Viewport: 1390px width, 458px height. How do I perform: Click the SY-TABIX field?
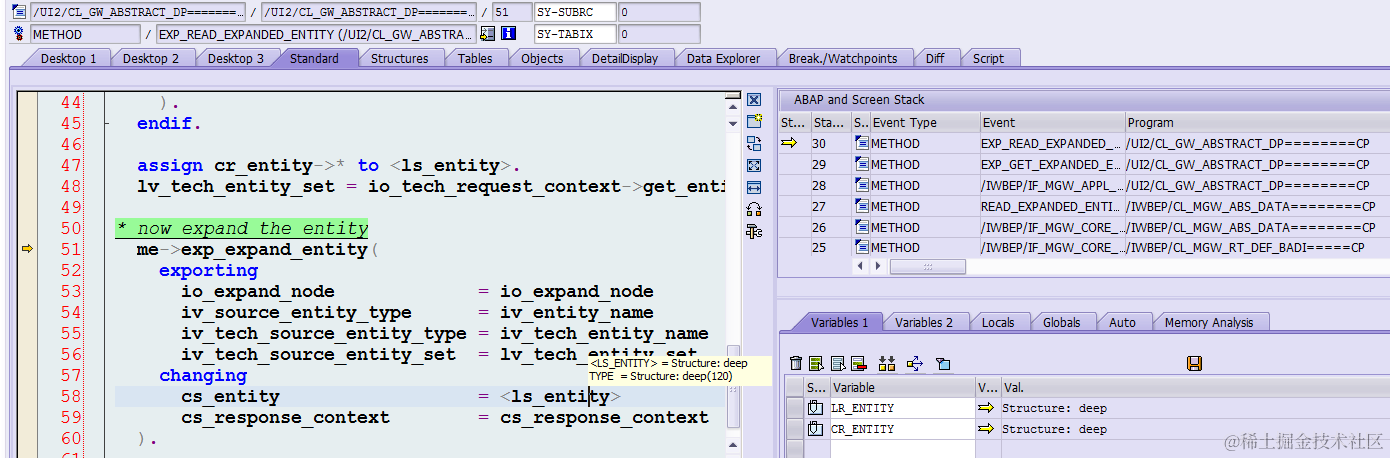pos(574,34)
